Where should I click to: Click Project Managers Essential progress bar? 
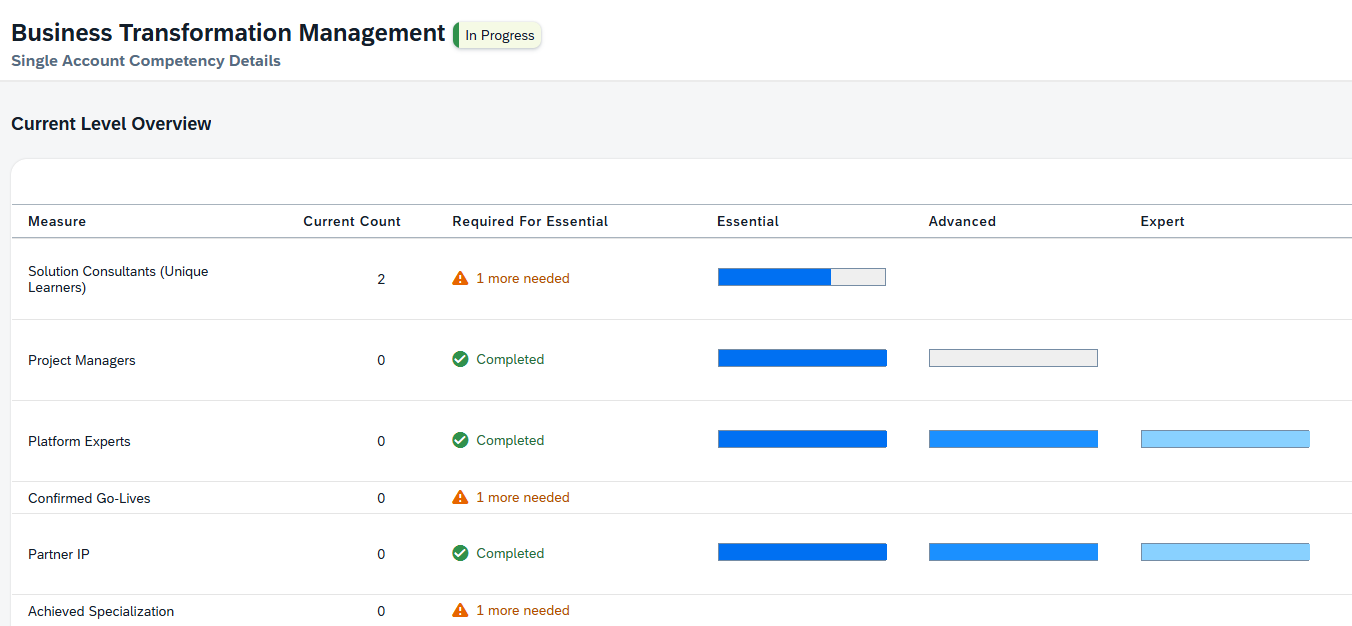point(802,358)
